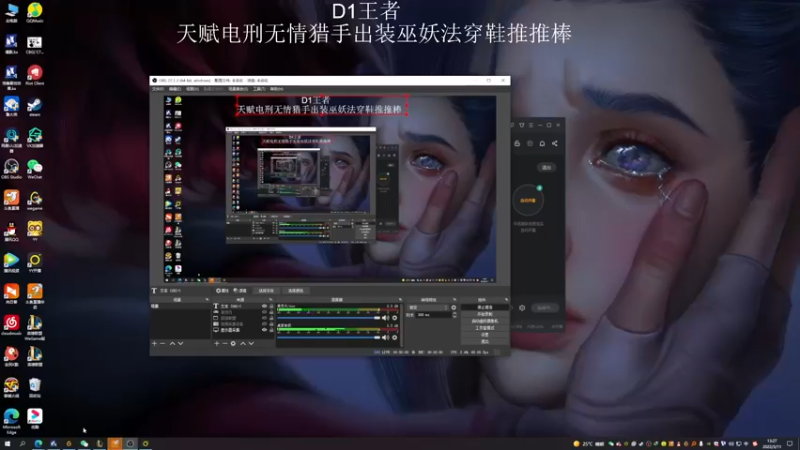Click the 停止推流 button

coord(485,307)
